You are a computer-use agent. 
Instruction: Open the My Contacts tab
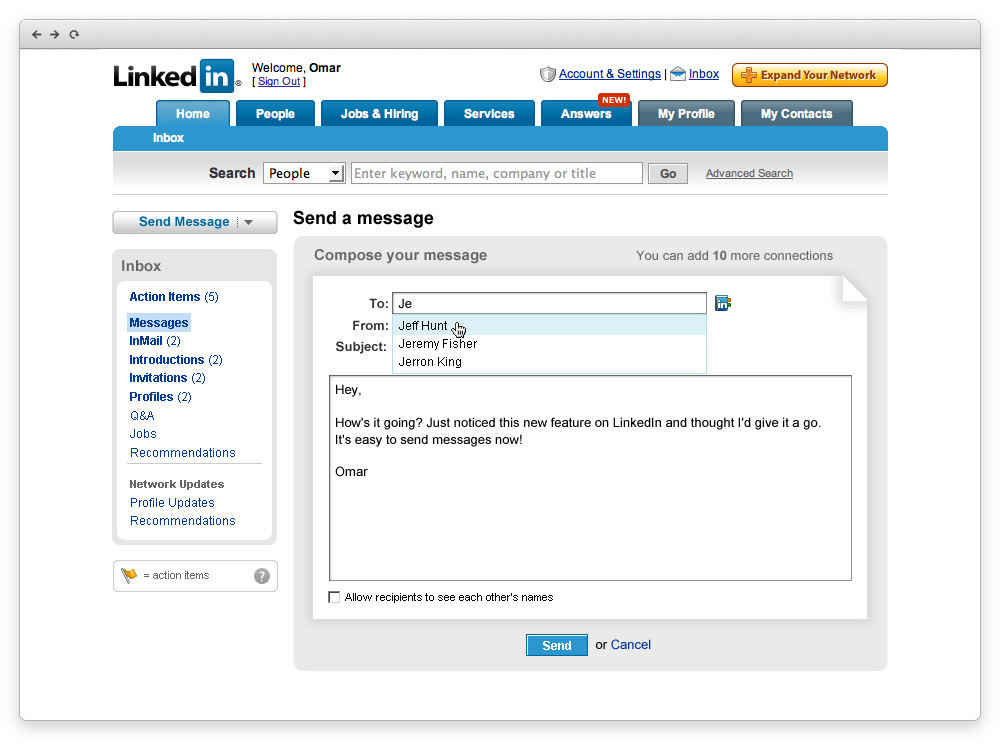[x=797, y=114]
